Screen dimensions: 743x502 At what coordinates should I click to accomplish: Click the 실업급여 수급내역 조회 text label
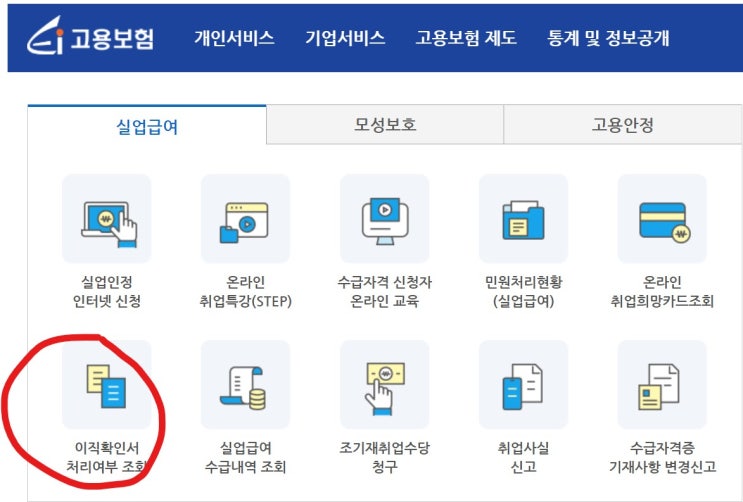[245, 457]
